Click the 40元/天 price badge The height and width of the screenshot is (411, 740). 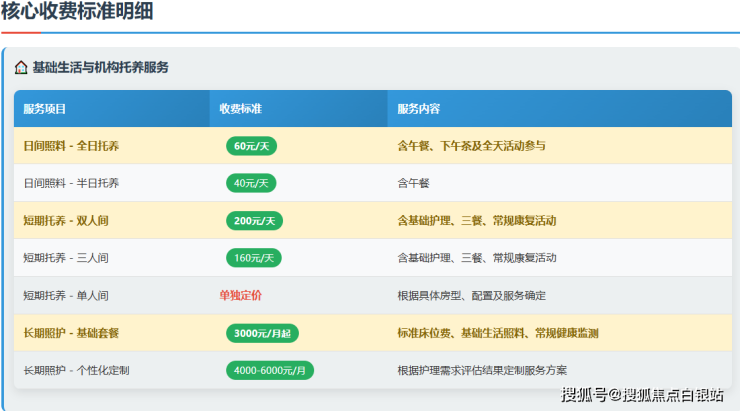pyautogui.click(x=251, y=183)
